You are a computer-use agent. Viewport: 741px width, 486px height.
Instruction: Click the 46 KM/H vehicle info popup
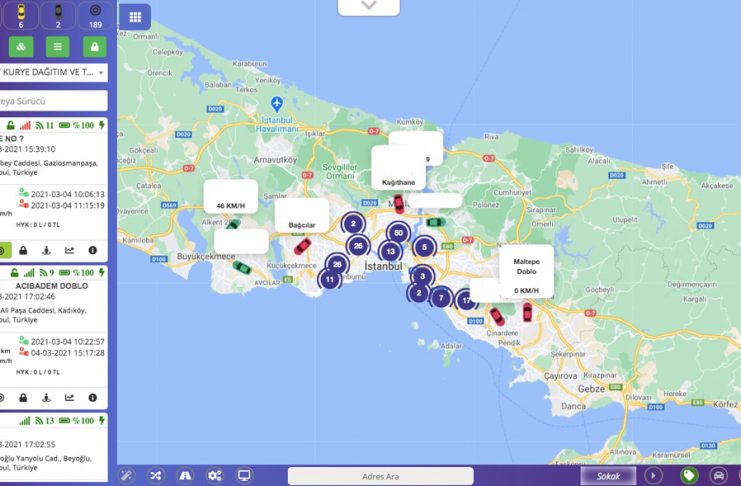click(x=231, y=196)
